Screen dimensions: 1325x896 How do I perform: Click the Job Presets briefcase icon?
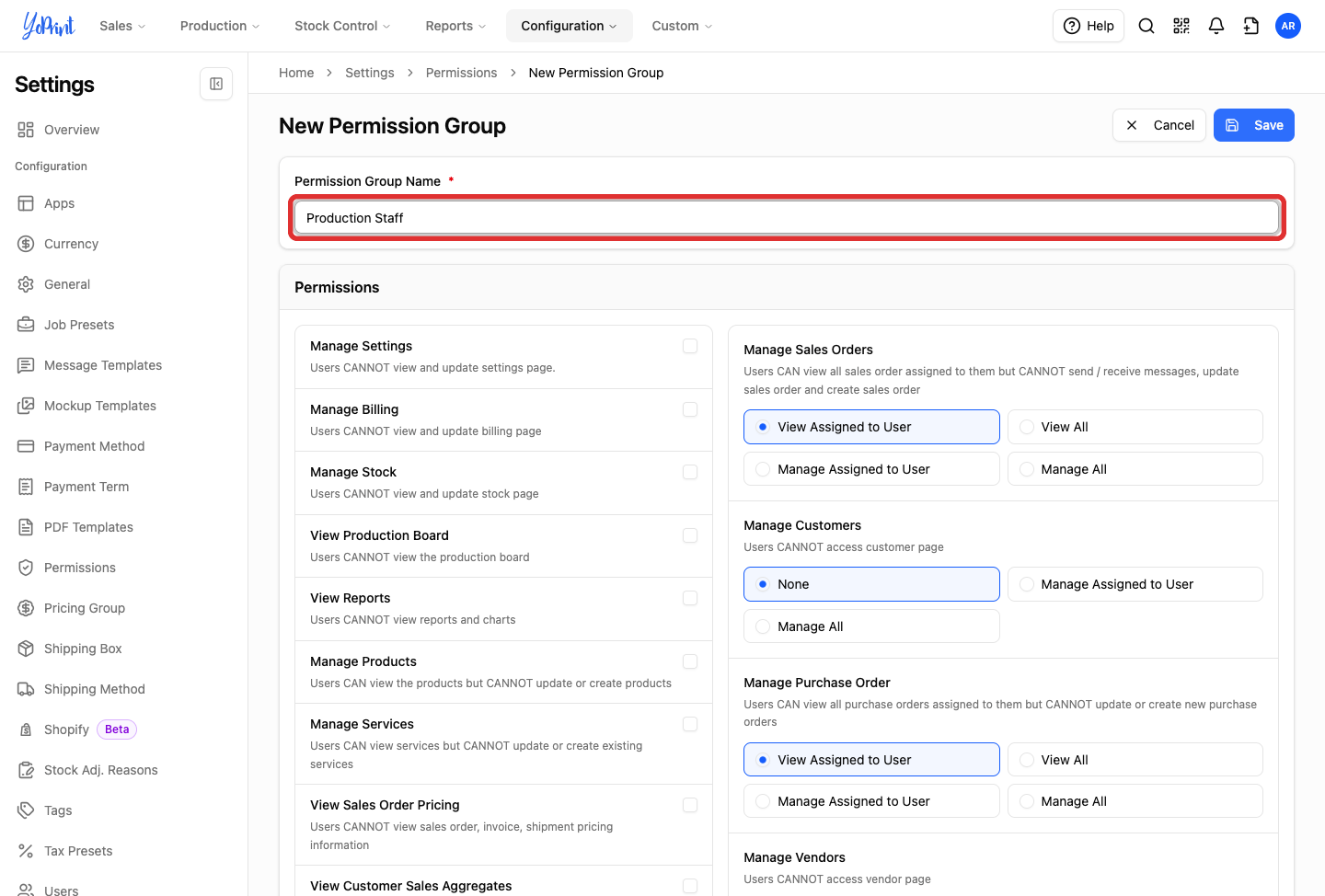coord(26,325)
